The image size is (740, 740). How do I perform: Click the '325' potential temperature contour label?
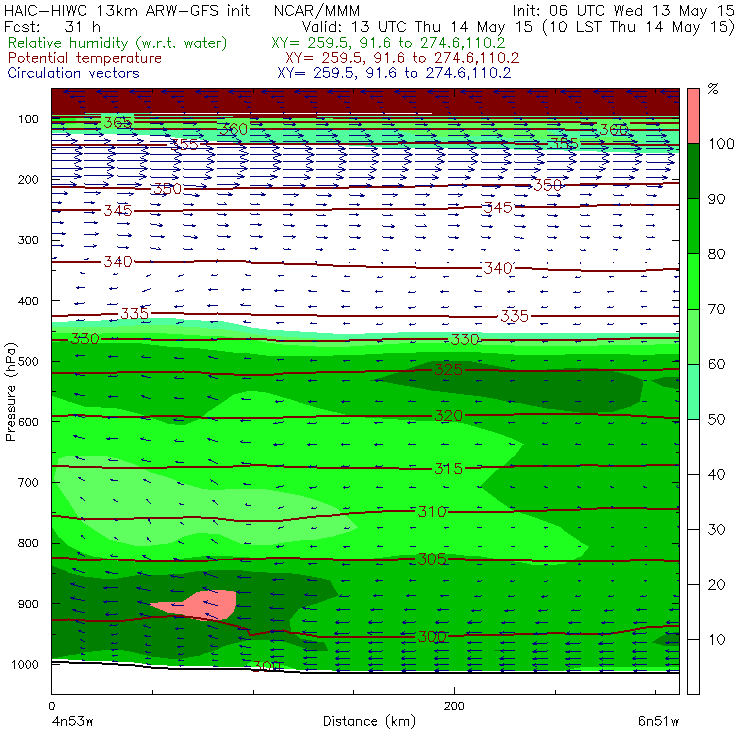click(x=448, y=370)
